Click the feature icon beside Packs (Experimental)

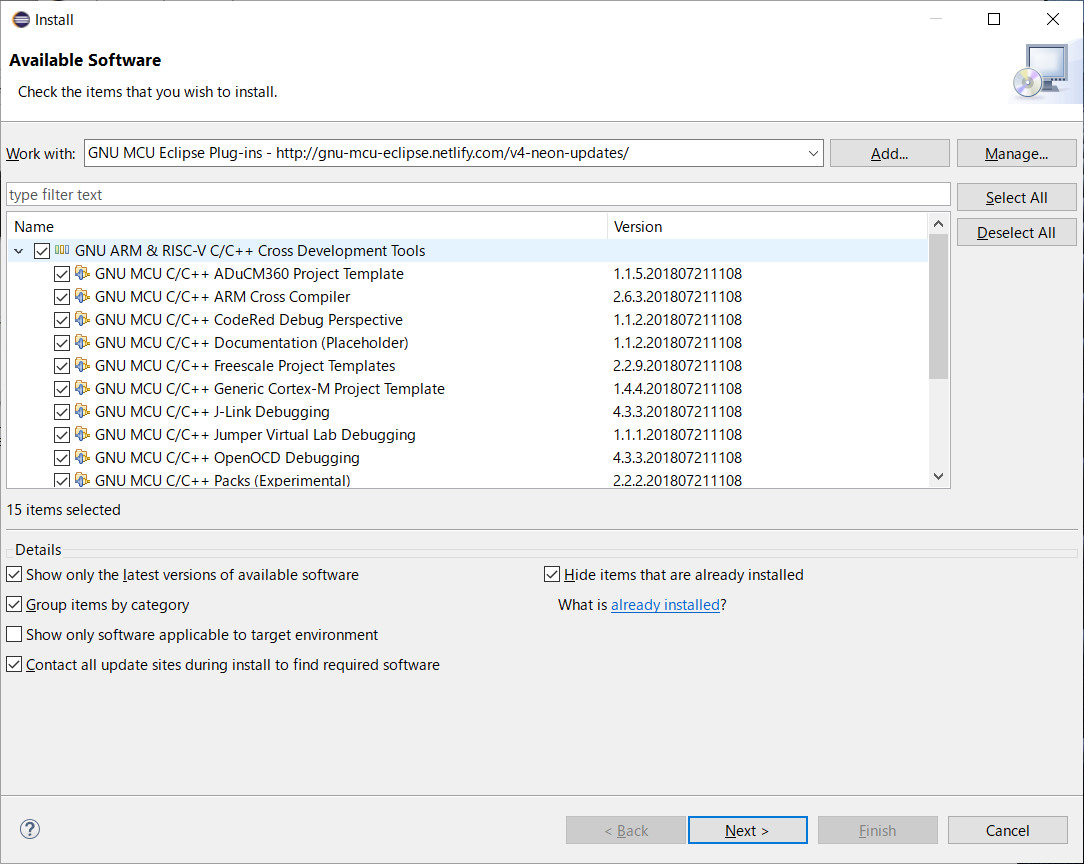(x=82, y=480)
